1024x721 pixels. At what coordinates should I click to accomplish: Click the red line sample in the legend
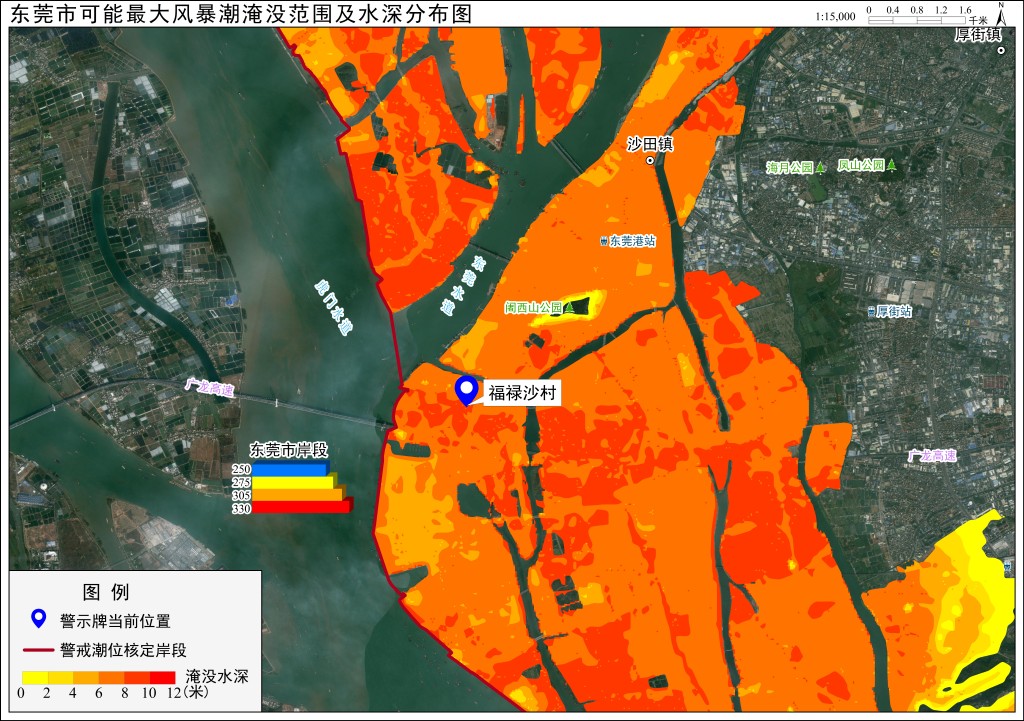pos(38,650)
